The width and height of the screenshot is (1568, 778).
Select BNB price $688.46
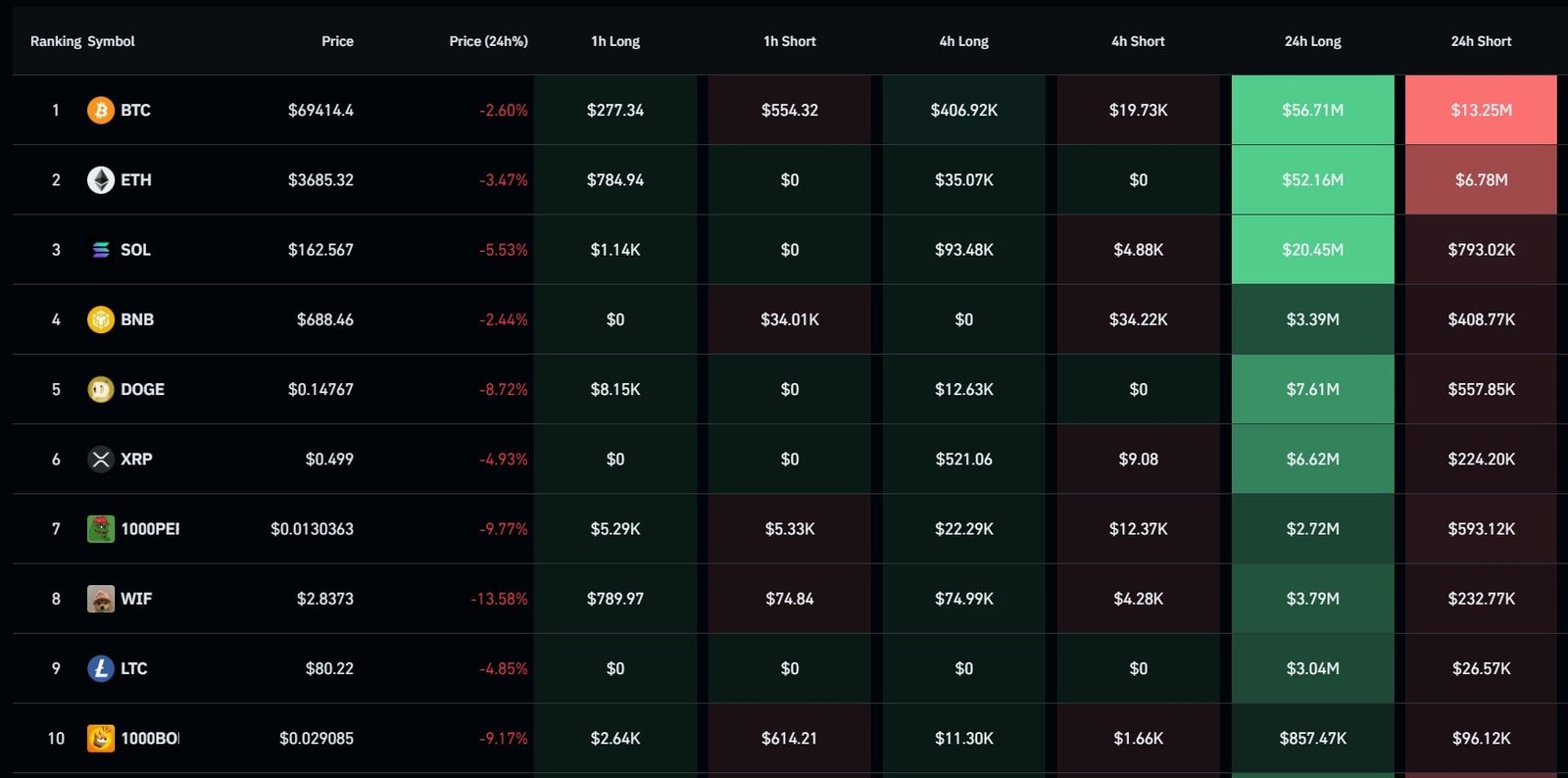point(325,319)
